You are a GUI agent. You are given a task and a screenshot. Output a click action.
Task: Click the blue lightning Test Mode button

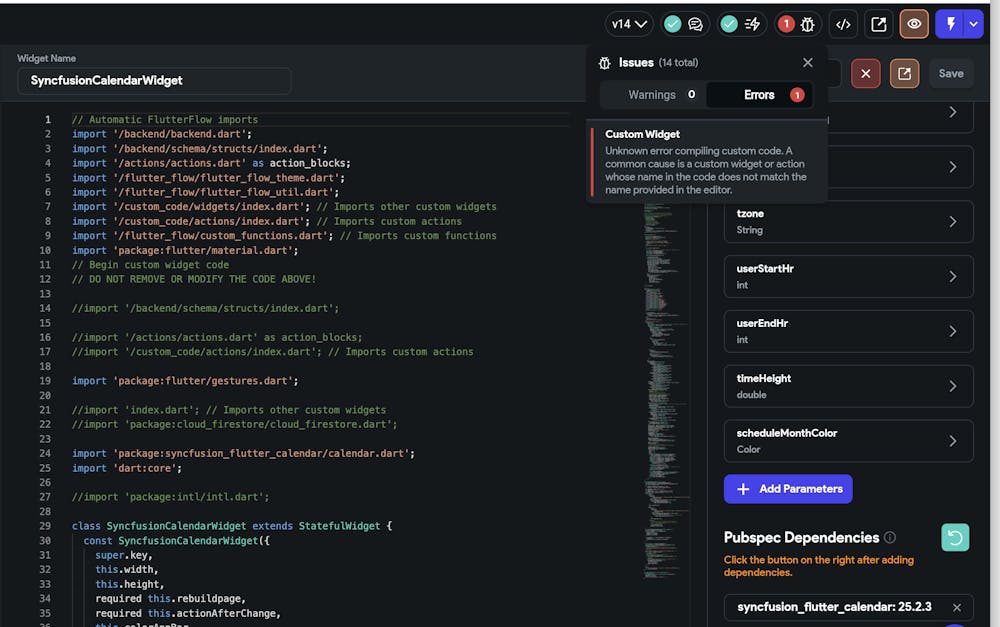[950, 24]
